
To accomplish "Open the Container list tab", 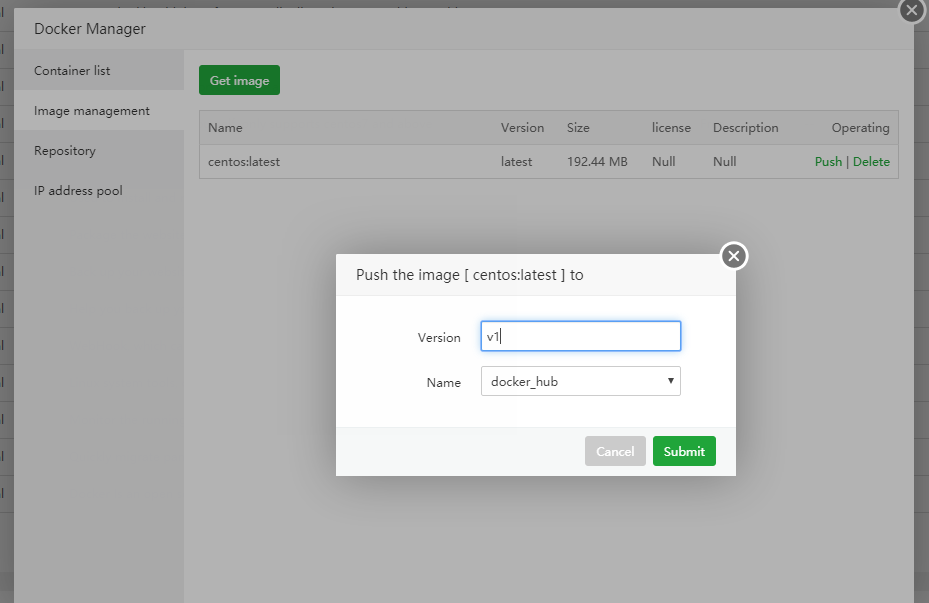I will 72,71.
